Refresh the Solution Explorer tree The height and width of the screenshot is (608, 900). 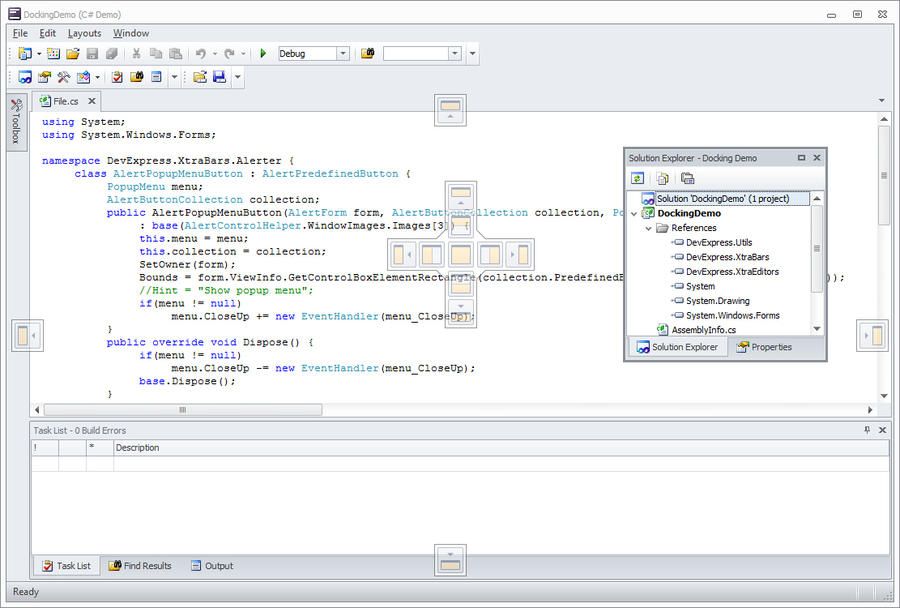tap(639, 179)
